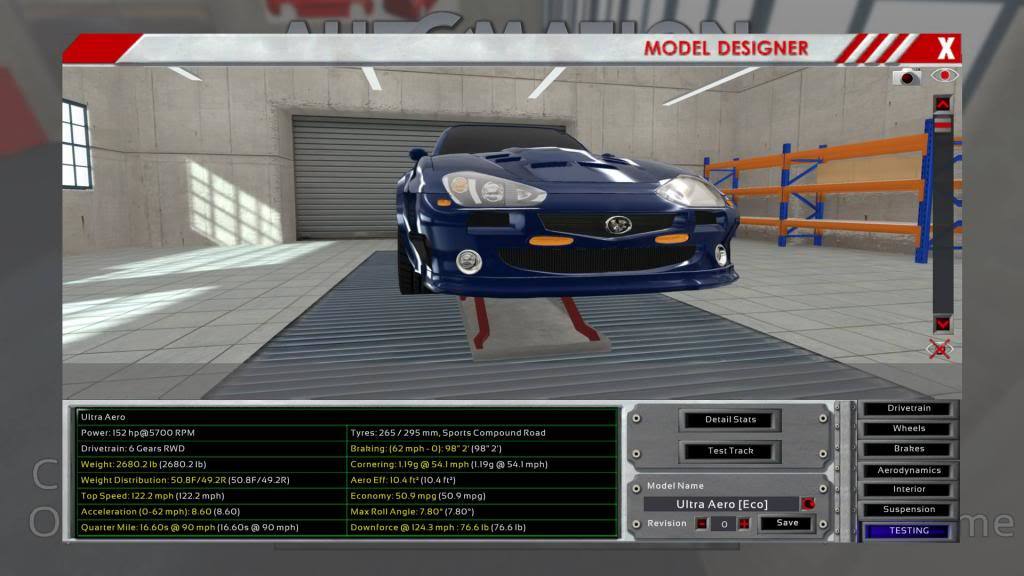The image size is (1024, 576).
Task: Go to the Aerodynamics tab
Action: [x=908, y=470]
